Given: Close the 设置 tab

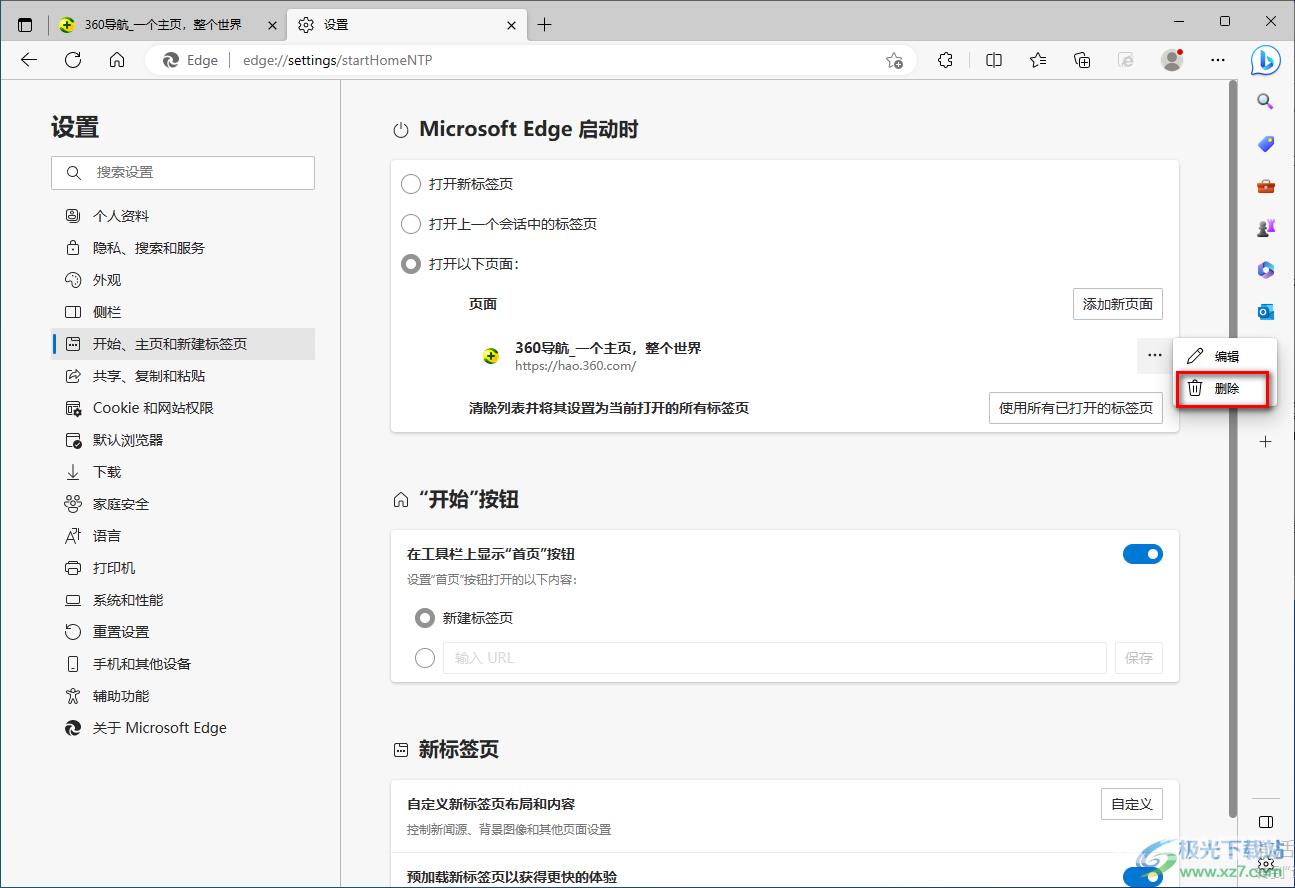Looking at the screenshot, I should (511, 25).
